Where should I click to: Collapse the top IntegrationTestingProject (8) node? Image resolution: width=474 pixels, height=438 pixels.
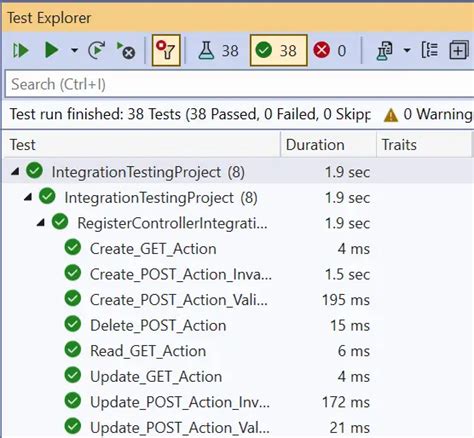(15, 172)
